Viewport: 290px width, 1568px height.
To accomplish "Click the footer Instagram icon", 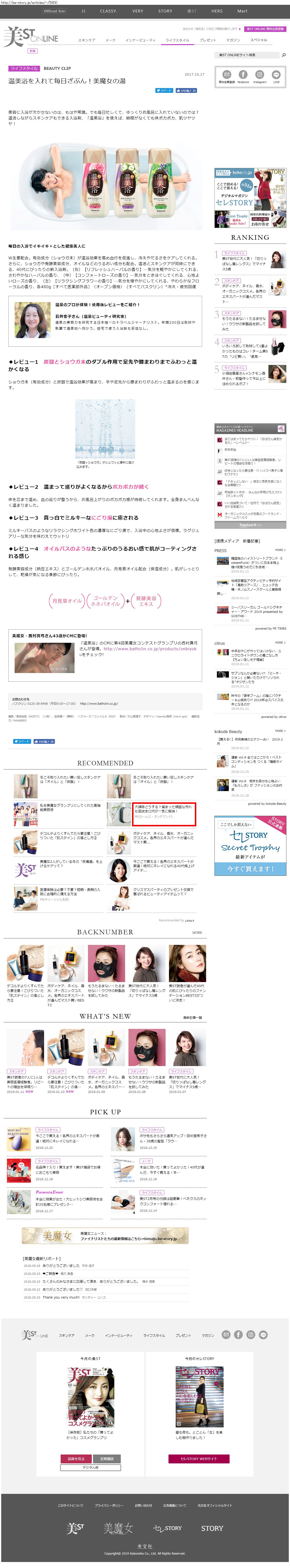I will pyautogui.click(x=250, y=1335).
